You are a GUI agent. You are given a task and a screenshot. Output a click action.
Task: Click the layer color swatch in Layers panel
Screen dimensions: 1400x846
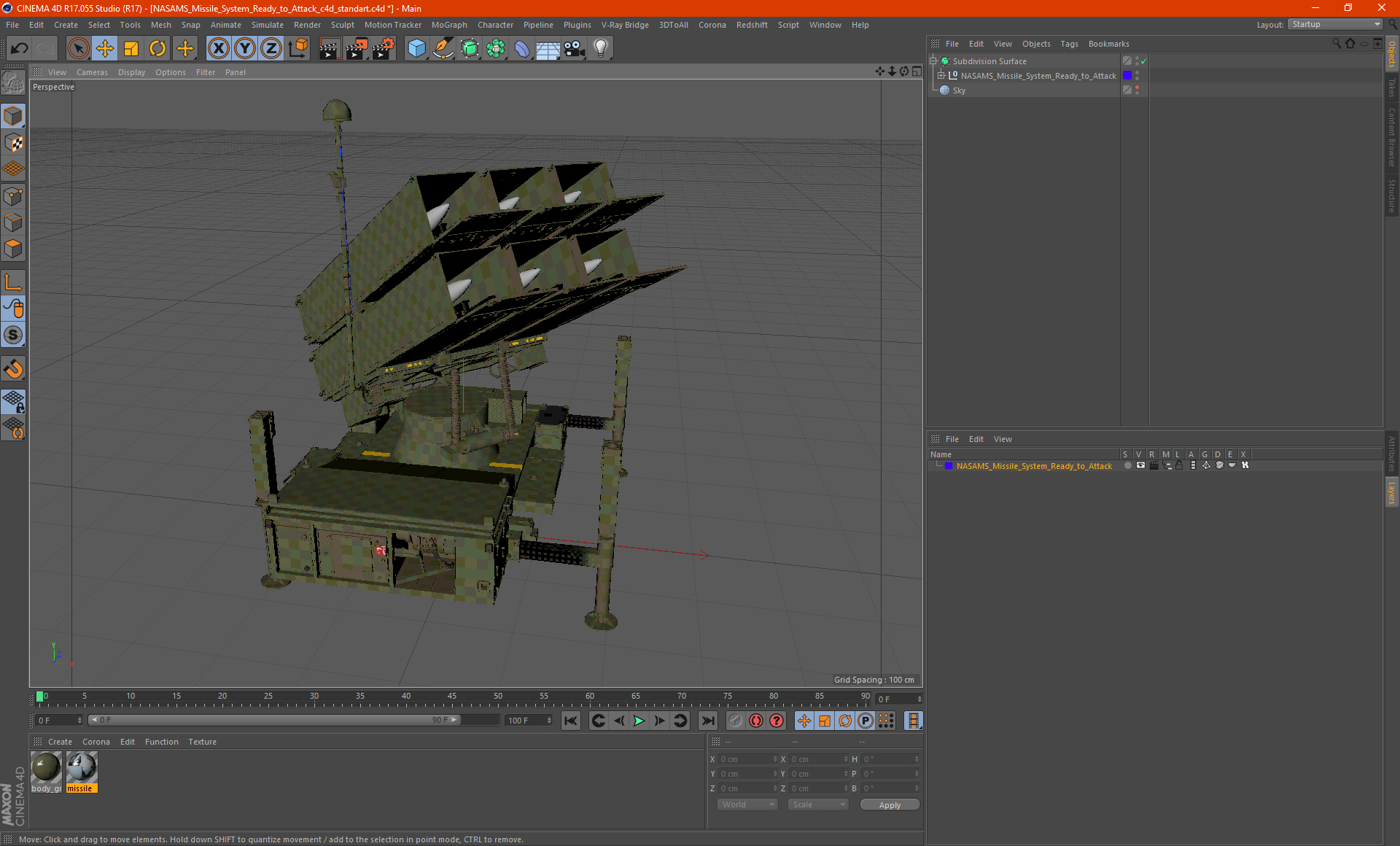(949, 465)
